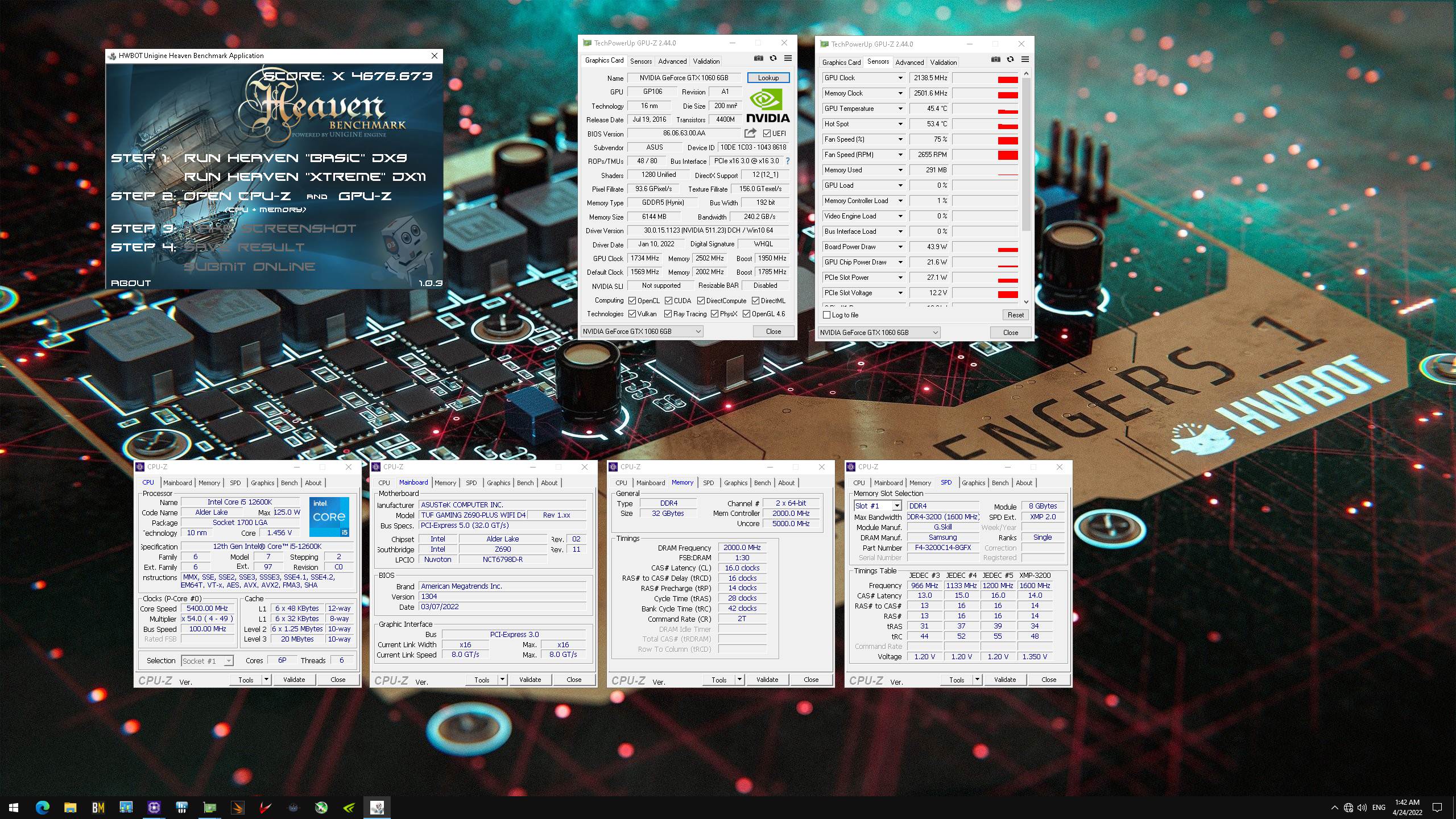
Task: Open the 3DMark orange icon in taskbar
Action: coord(237,807)
